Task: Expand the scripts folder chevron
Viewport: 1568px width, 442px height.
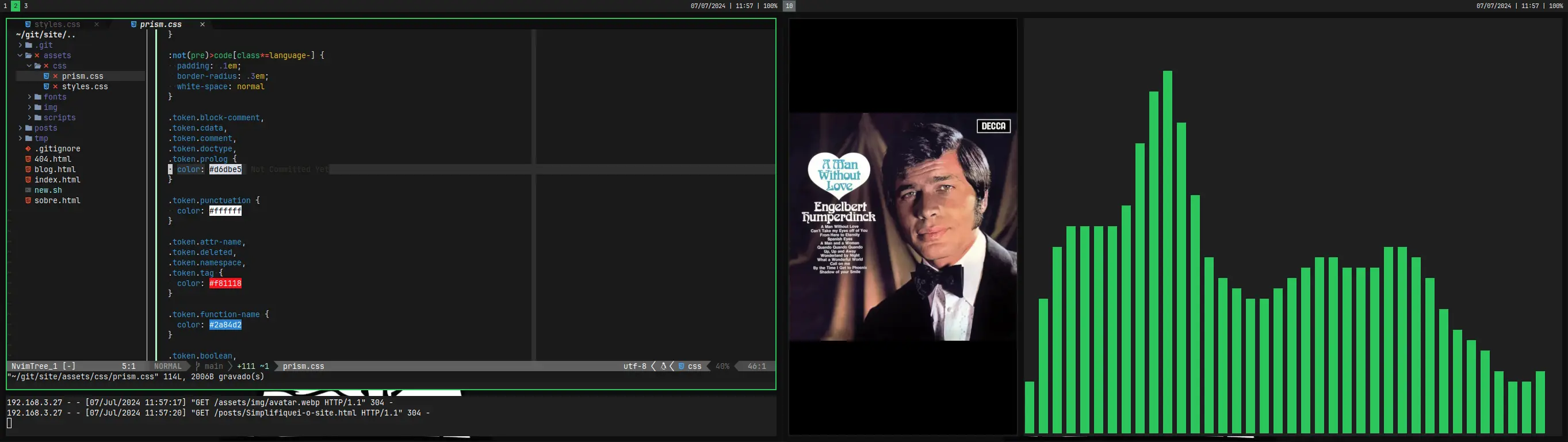Action: 29,117
